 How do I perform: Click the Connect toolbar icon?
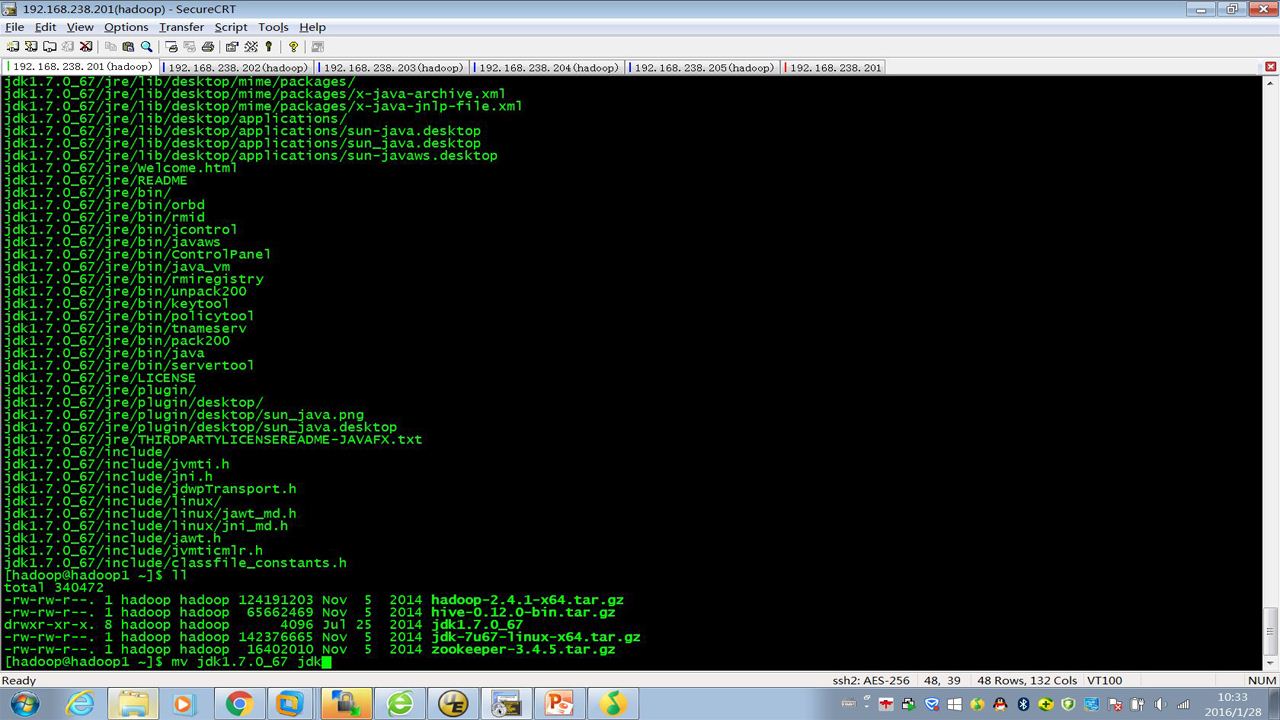pyautogui.click(x=12, y=47)
